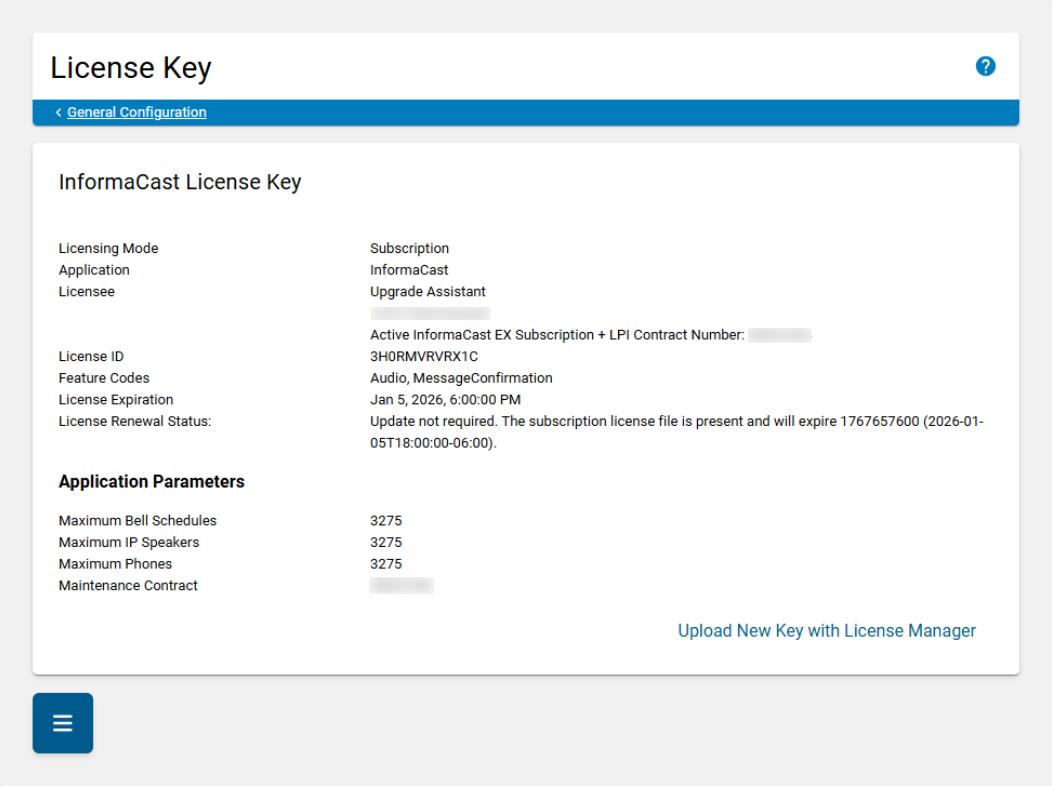Click the License Renewal Status label
1052x786 pixels.
click(x=135, y=421)
